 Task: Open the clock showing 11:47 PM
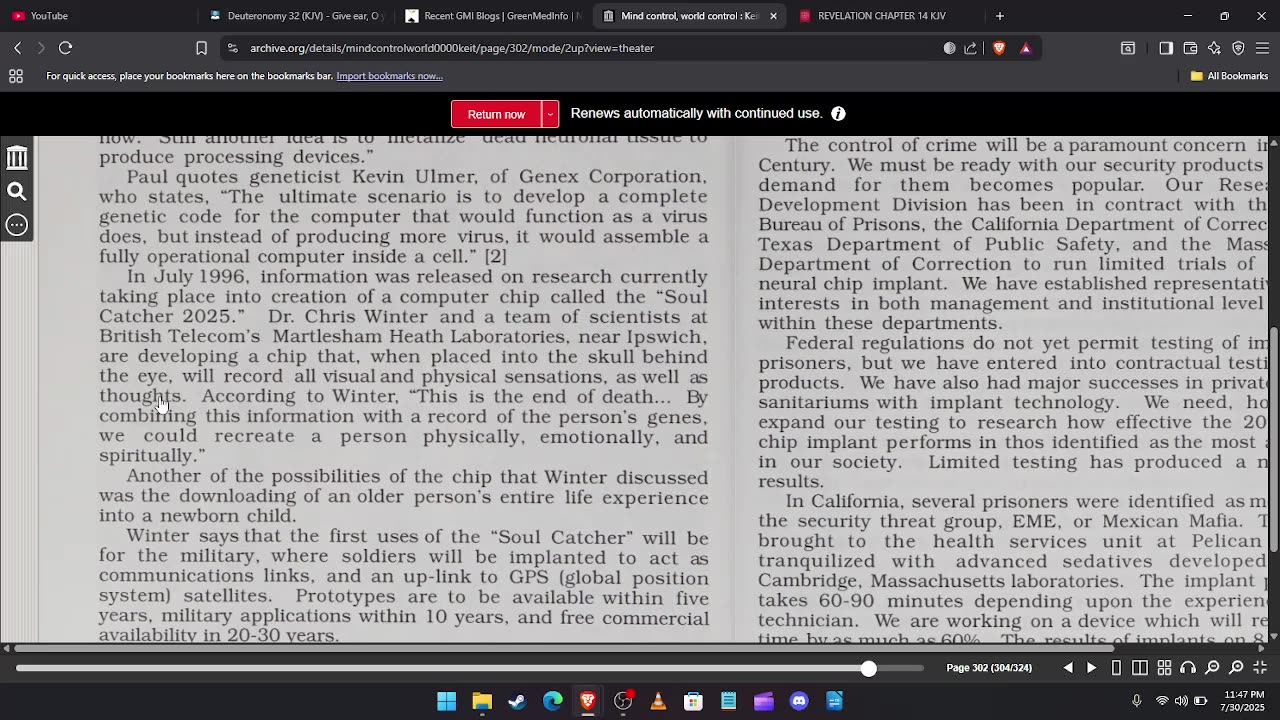coord(1243,701)
